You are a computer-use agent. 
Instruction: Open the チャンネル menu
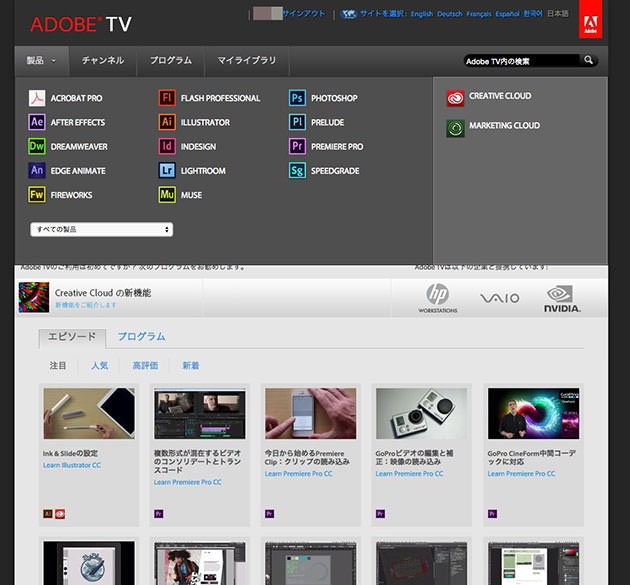(x=103, y=61)
